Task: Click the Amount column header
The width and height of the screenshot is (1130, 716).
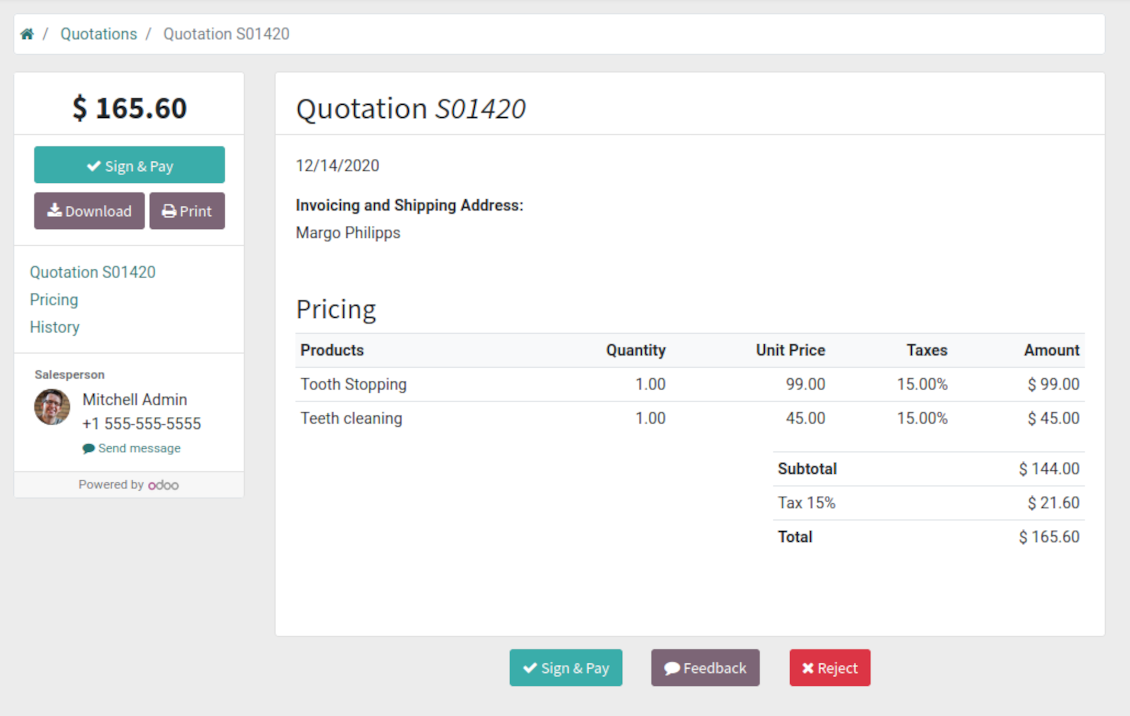Action: (x=1051, y=350)
